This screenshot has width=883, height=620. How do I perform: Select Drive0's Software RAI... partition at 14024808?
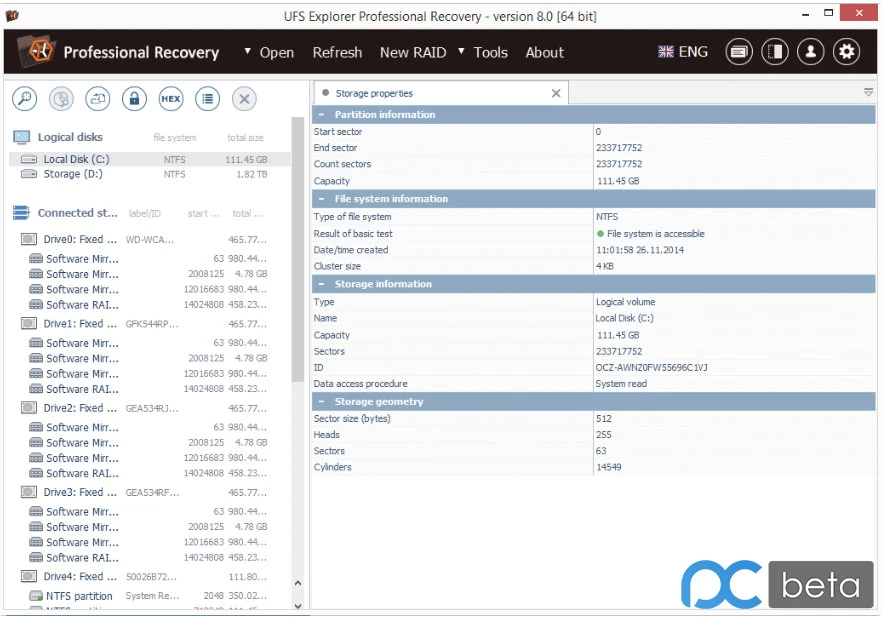click(x=150, y=305)
